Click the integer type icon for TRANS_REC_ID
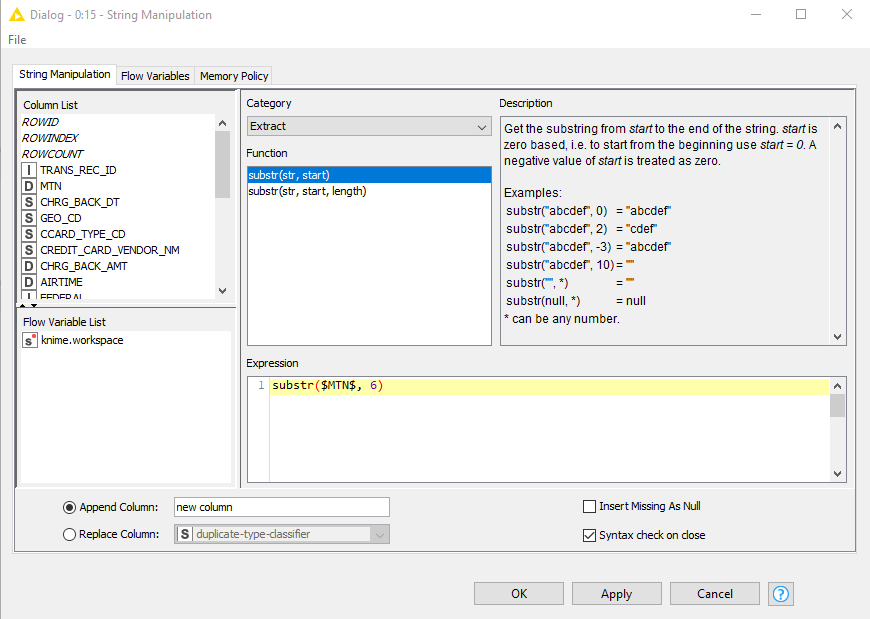 29,170
